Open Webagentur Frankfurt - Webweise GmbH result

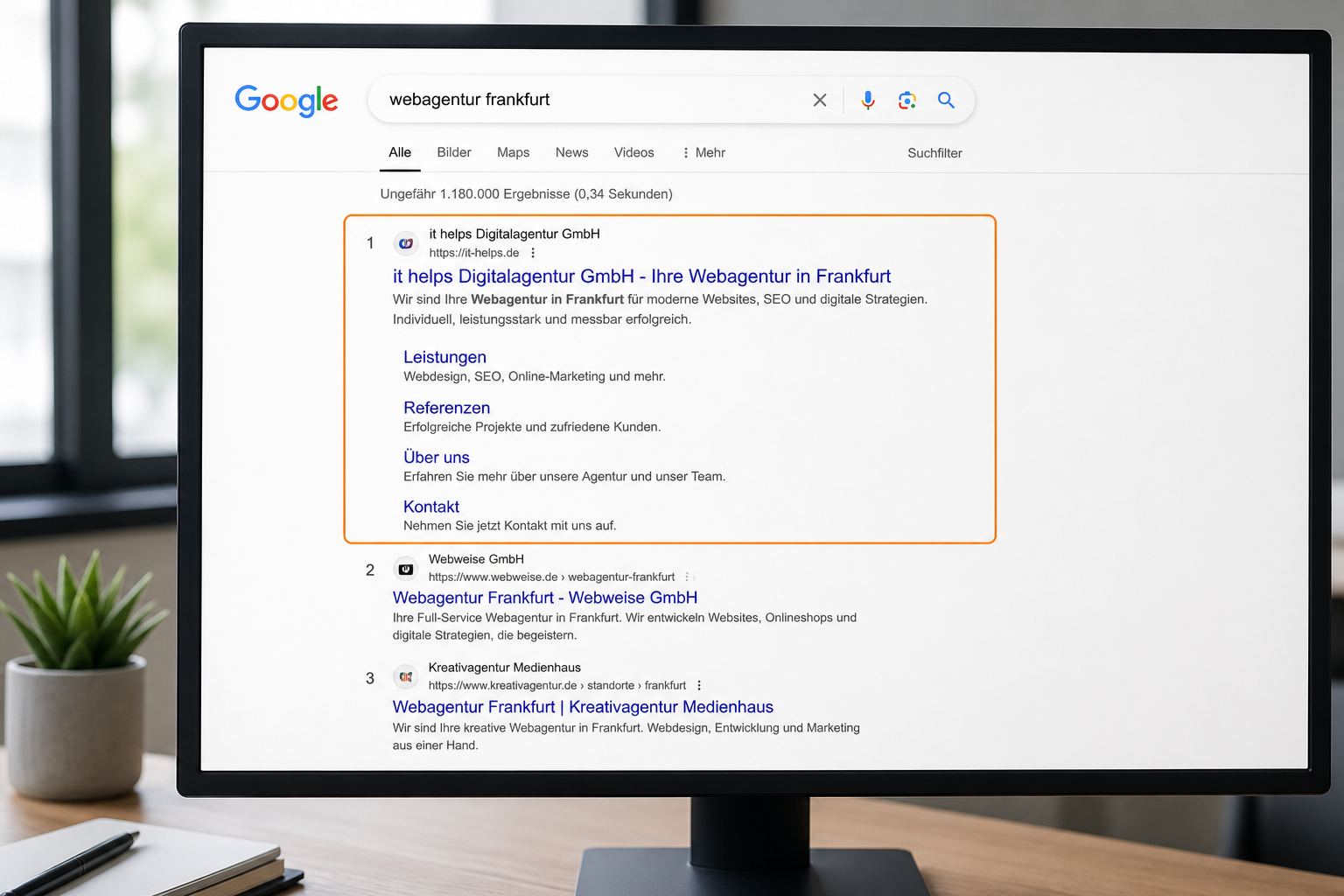coord(545,598)
